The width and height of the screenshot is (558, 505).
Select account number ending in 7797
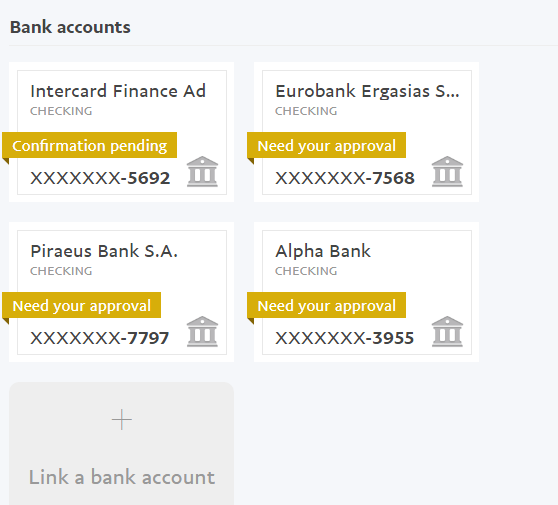pos(100,338)
